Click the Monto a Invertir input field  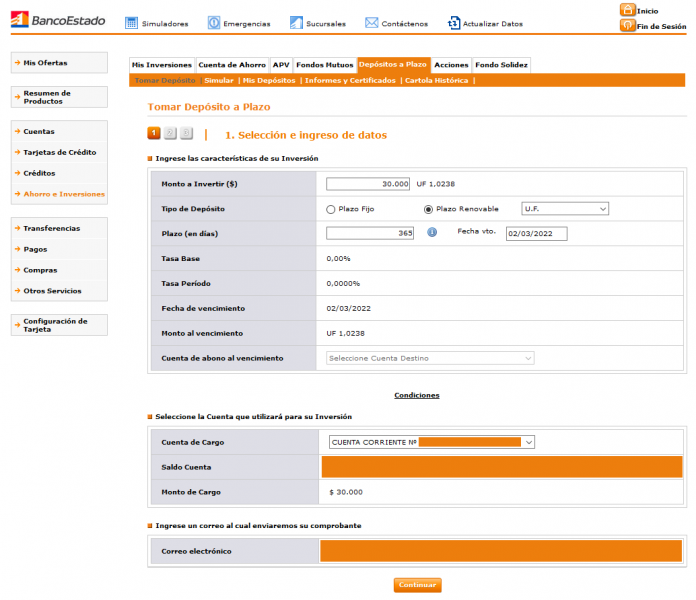[x=369, y=184]
